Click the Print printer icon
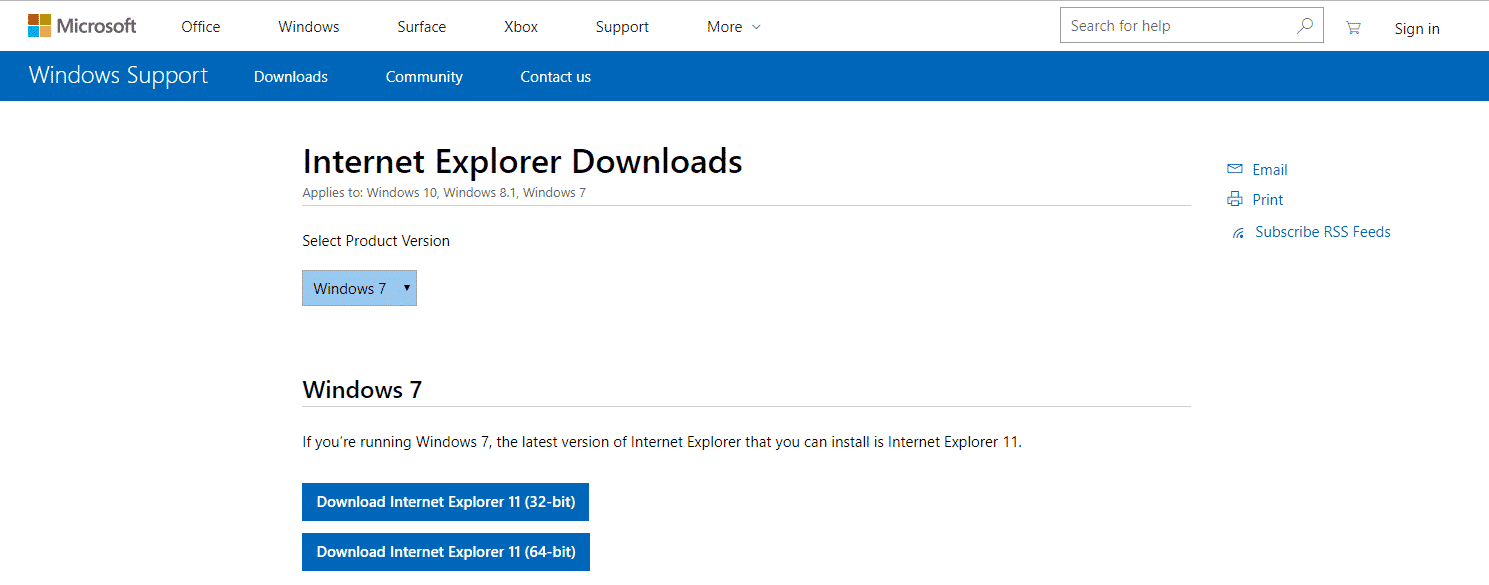Image resolution: width=1489 pixels, height=585 pixels. (x=1235, y=199)
